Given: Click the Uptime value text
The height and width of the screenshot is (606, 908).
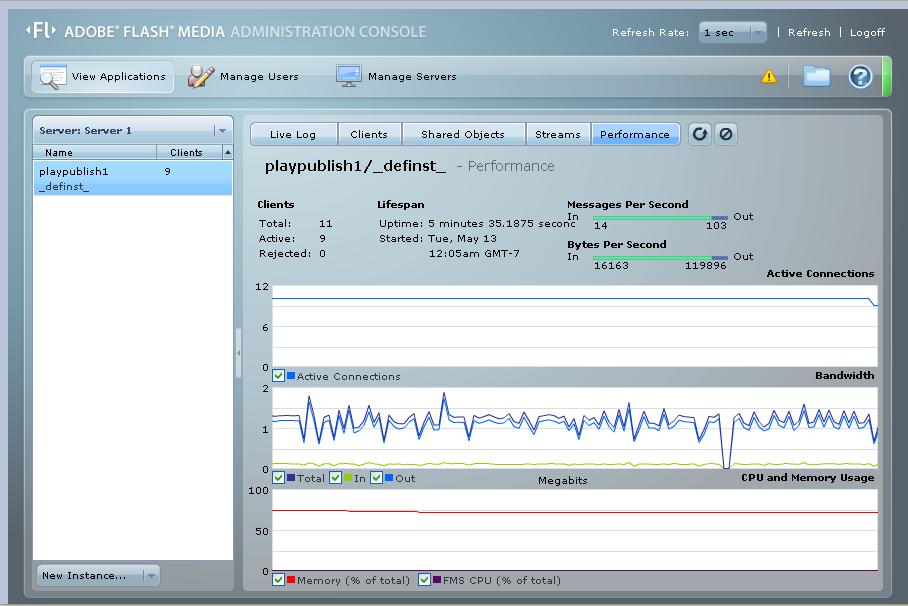Looking at the screenshot, I should [x=501, y=223].
